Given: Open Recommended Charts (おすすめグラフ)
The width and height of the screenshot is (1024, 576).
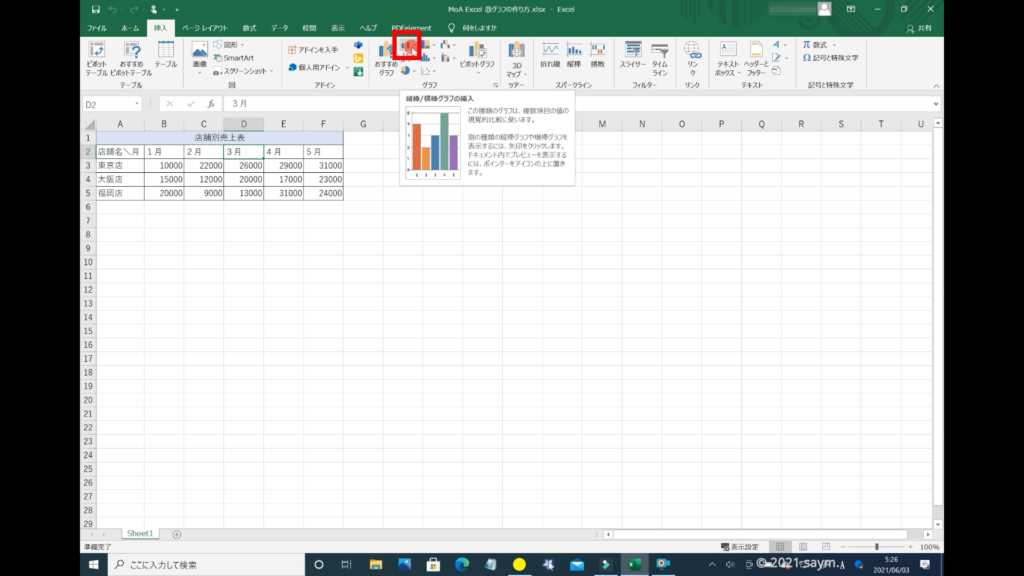Looking at the screenshot, I should click(x=386, y=56).
